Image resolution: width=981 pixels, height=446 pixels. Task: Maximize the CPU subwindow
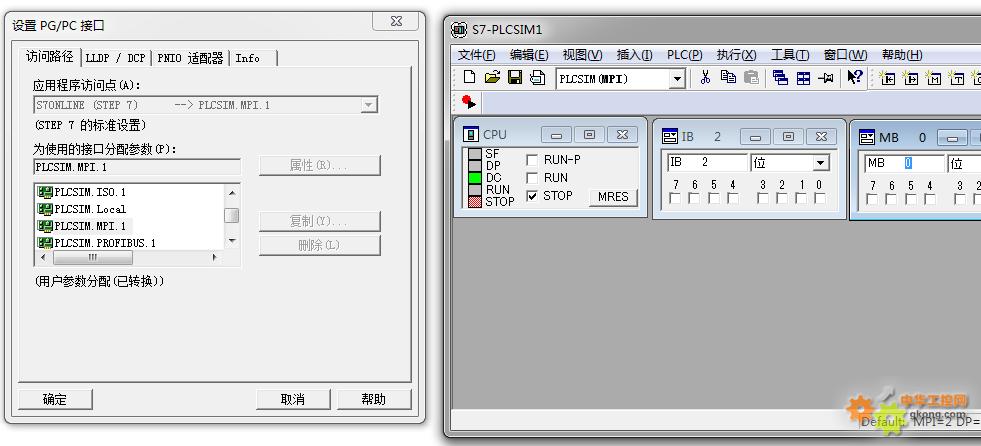589,134
